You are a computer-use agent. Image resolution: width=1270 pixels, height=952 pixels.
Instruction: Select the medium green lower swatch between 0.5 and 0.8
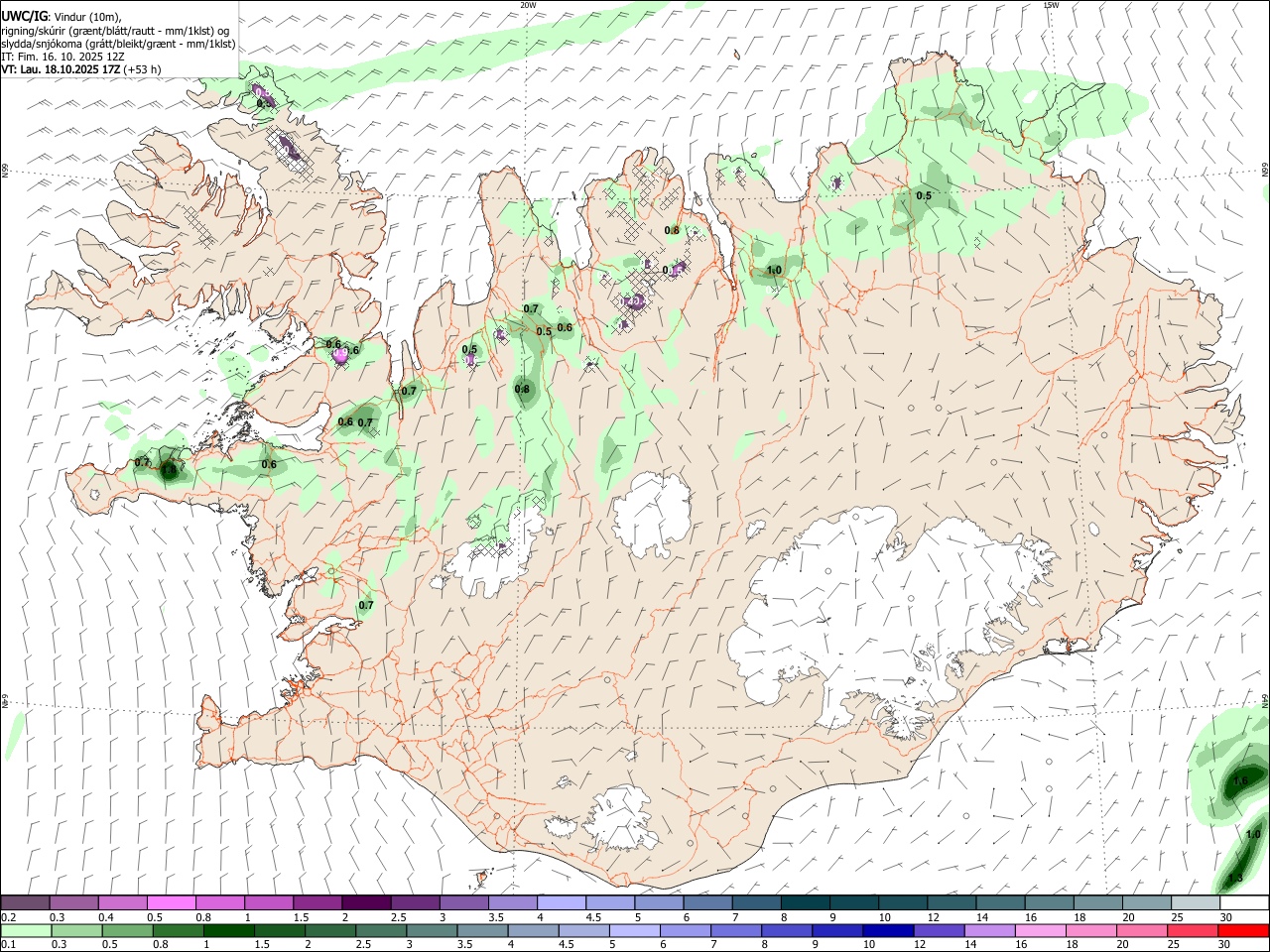tap(127, 930)
